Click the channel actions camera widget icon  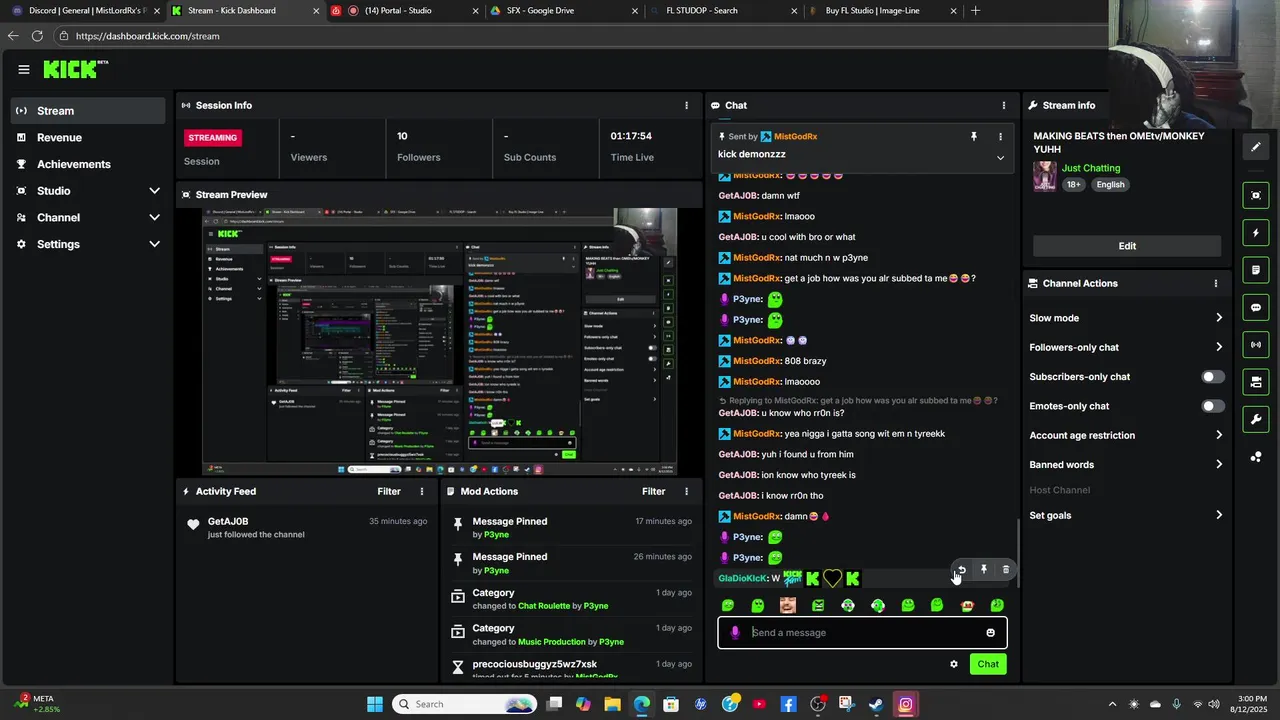coord(1256,382)
